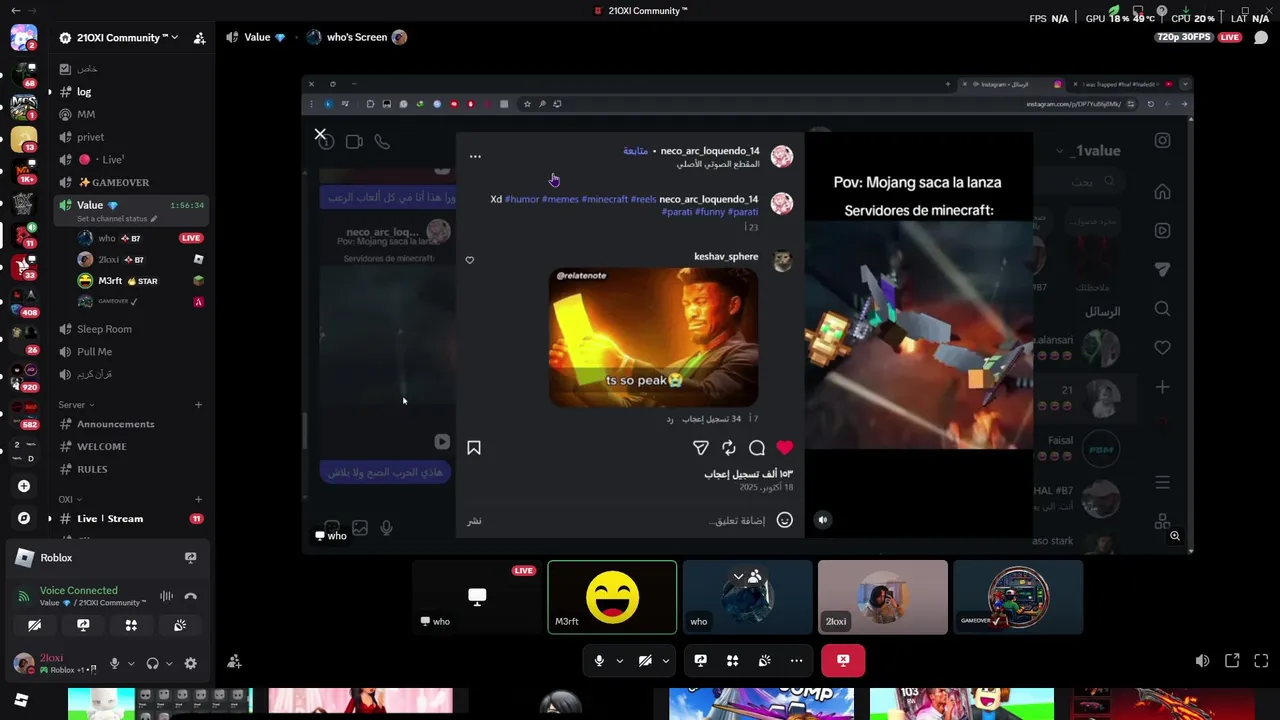Viewport: 1280px width, 720px height.
Task: Open input device options next to user mic
Action: tap(131, 663)
